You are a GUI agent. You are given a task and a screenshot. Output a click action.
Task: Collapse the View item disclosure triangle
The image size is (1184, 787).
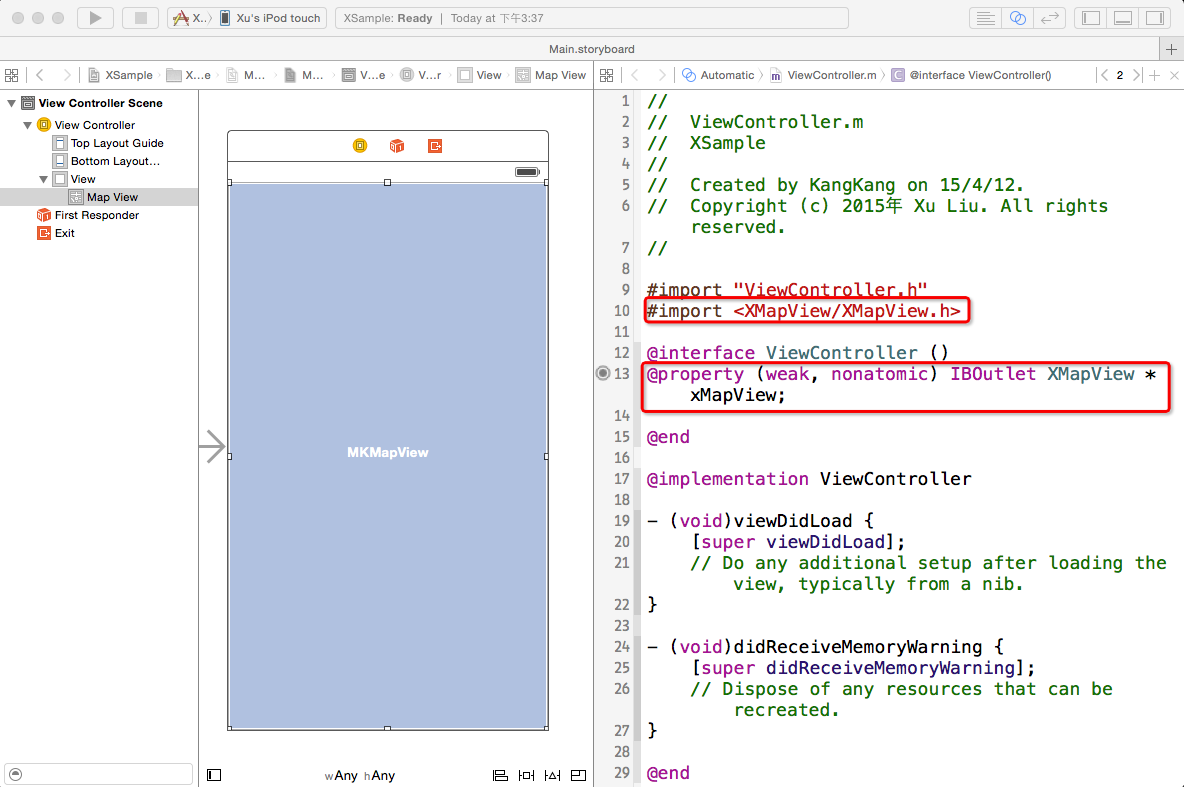44,179
